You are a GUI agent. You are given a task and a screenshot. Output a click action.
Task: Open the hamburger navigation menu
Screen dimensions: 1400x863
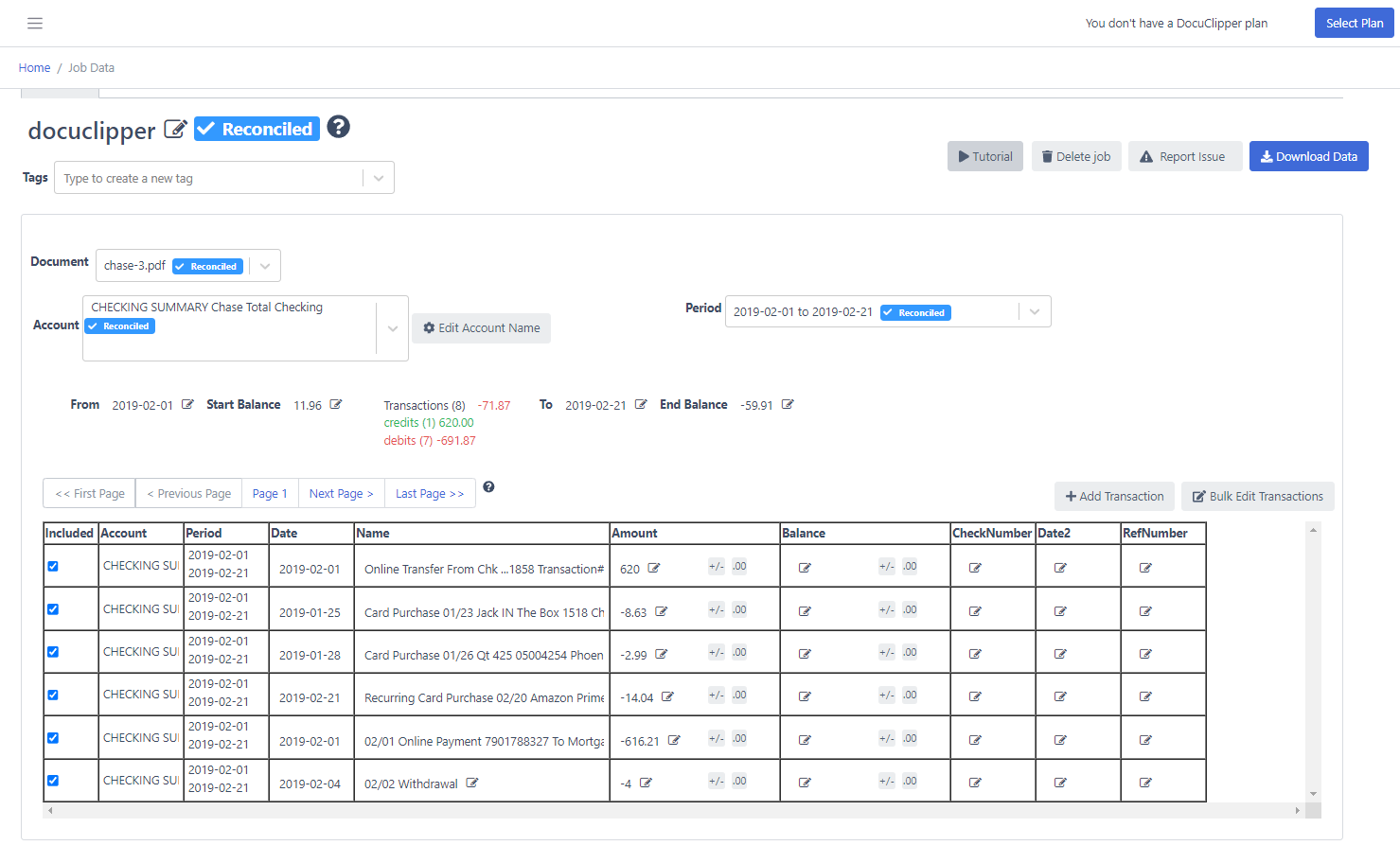(x=35, y=23)
